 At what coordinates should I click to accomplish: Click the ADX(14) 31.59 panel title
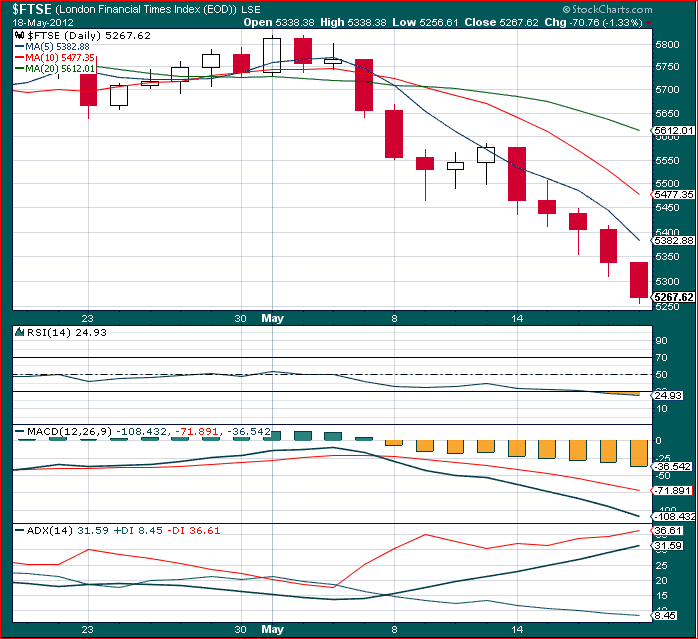coord(67,530)
